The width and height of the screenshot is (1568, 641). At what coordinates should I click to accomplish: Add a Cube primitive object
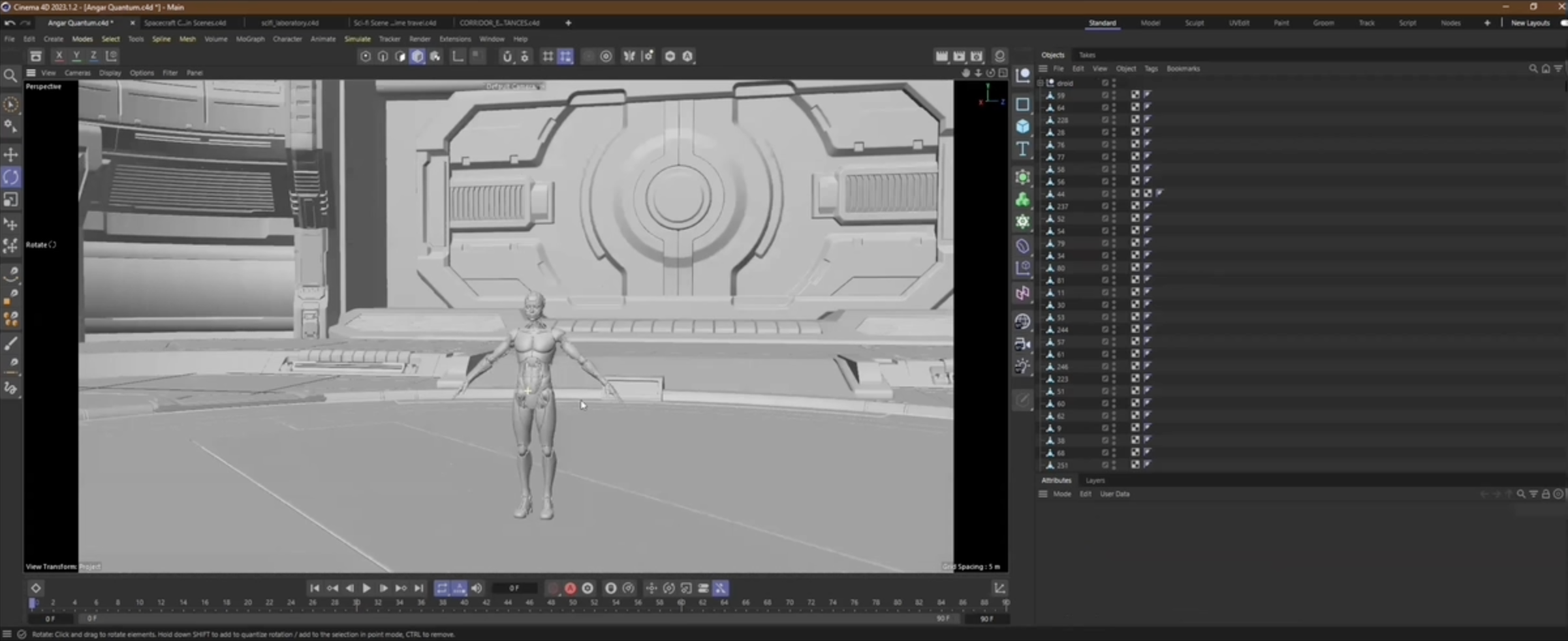pyautogui.click(x=1023, y=127)
